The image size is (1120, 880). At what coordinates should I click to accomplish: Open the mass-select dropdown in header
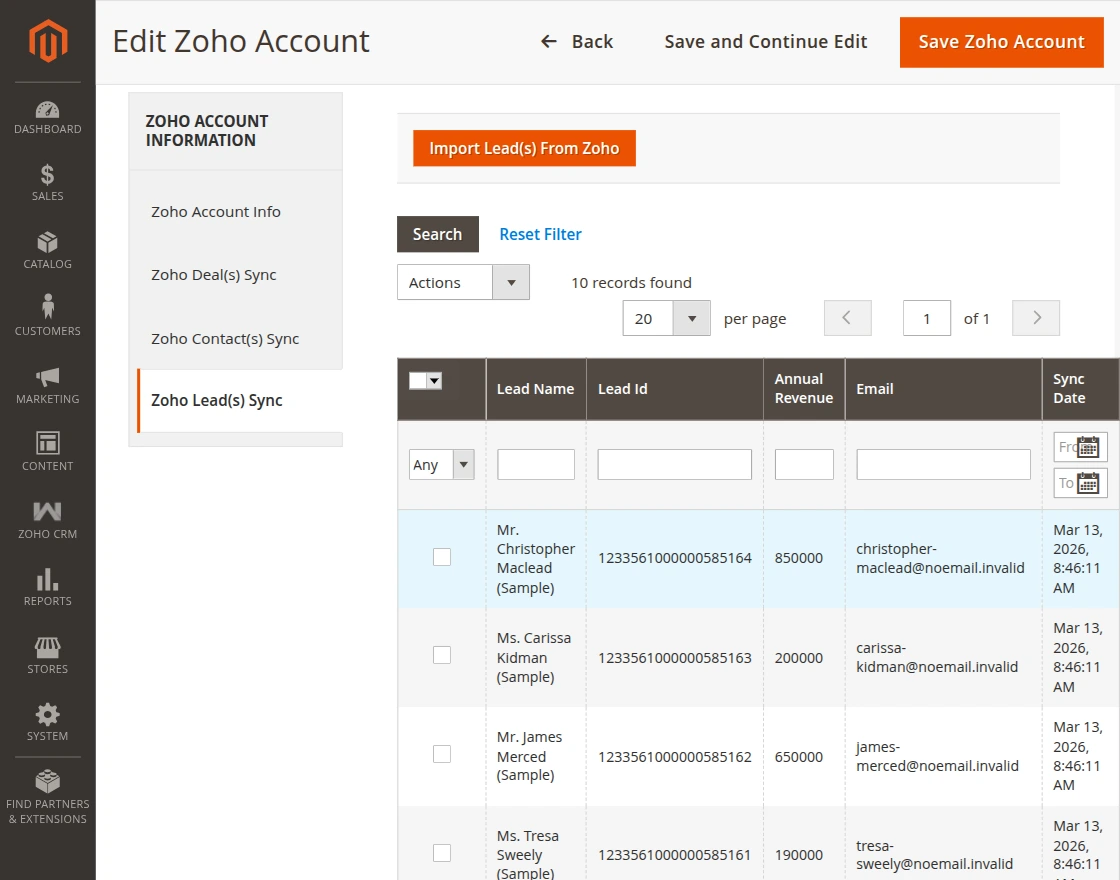click(x=426, y=381)
